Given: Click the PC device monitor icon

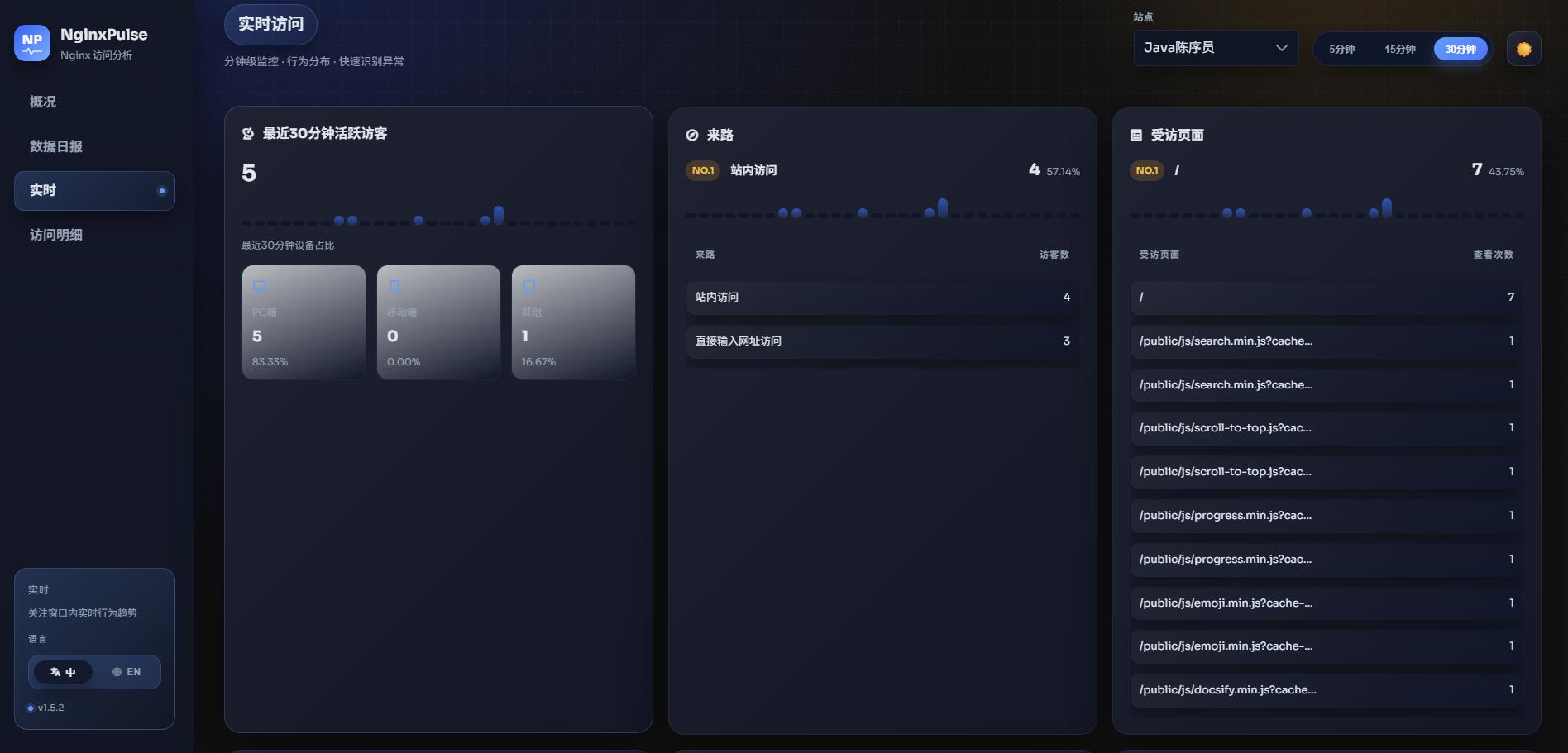Looking at the screenshot, I should tap(260, 287).
